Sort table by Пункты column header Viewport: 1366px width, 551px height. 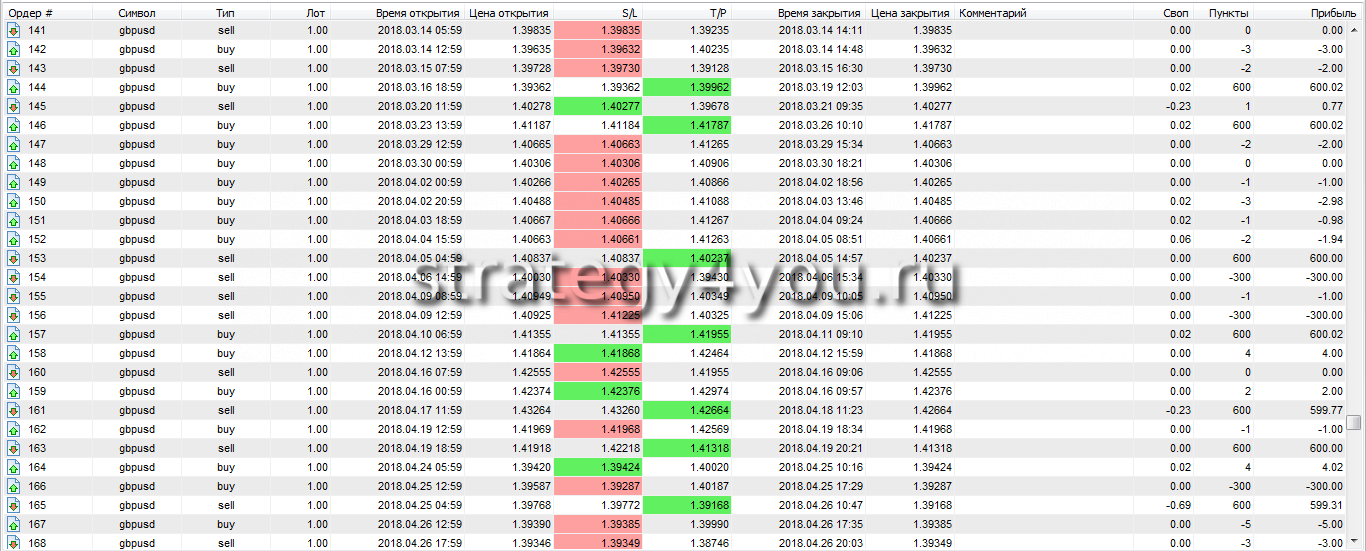click(x=1227, y=13)
